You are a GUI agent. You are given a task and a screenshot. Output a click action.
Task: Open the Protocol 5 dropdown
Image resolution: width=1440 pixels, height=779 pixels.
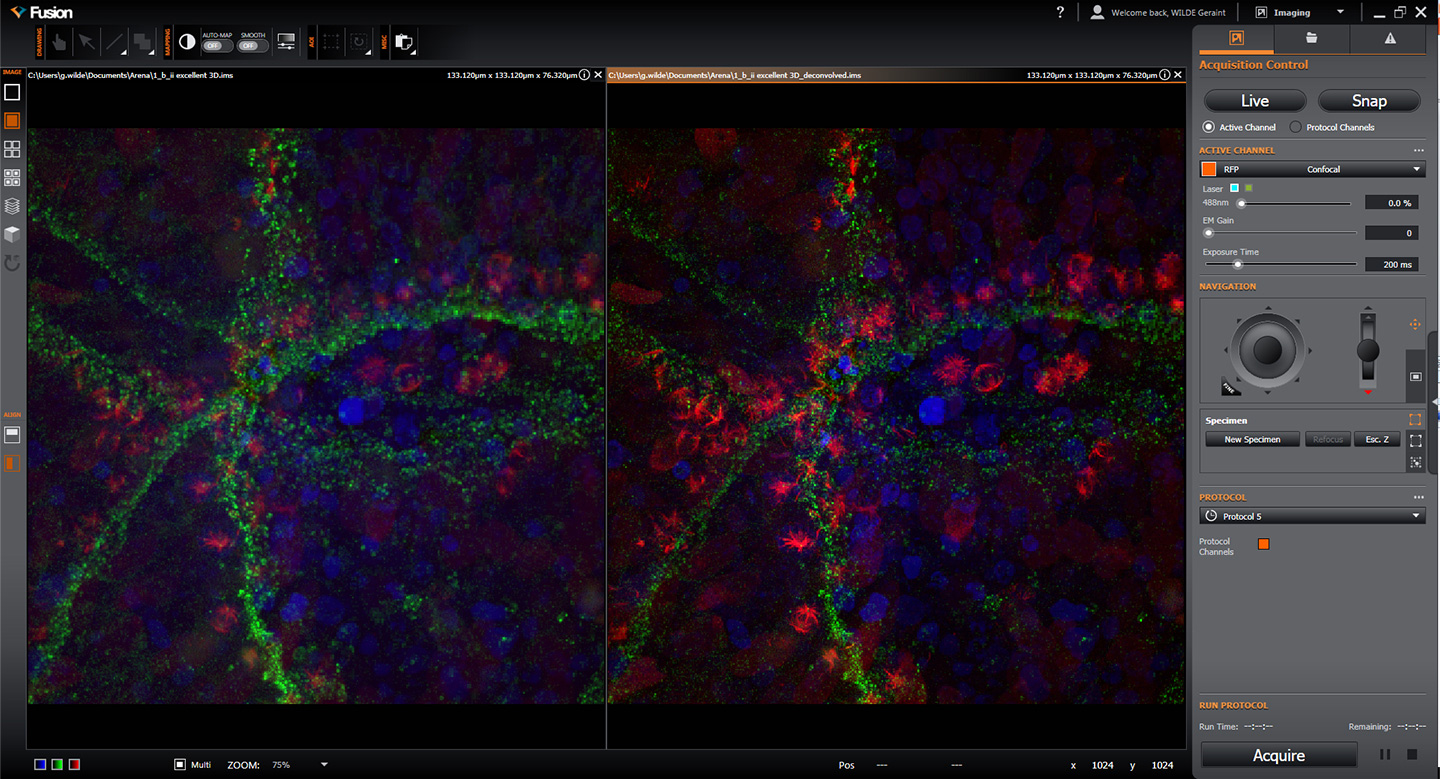[x=1415, y=516]
